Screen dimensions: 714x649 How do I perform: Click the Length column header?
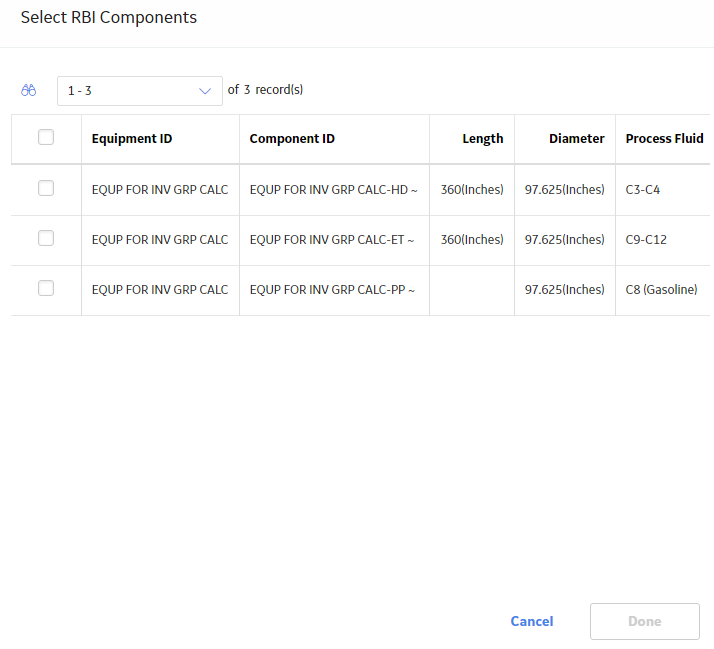tap(483, 138)
